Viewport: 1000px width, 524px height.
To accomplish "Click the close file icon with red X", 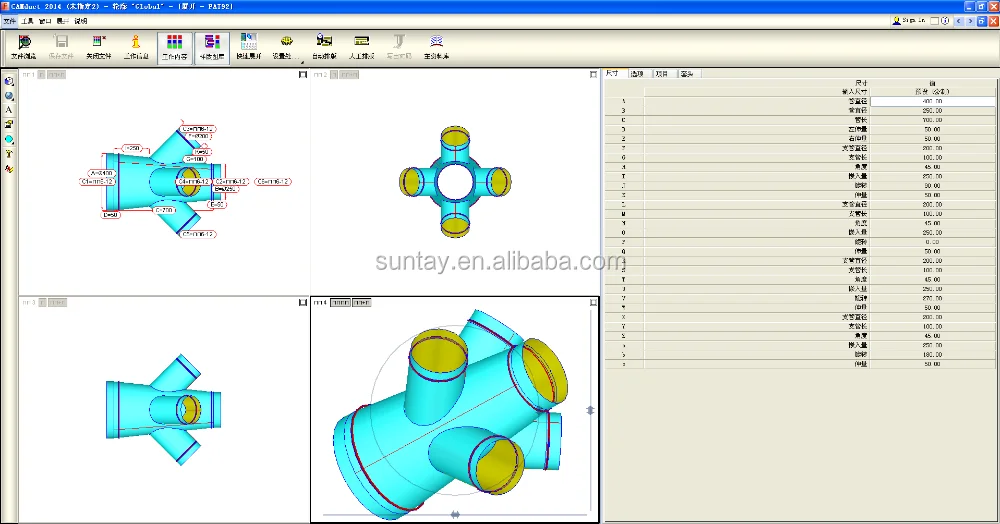I will 99,42.
